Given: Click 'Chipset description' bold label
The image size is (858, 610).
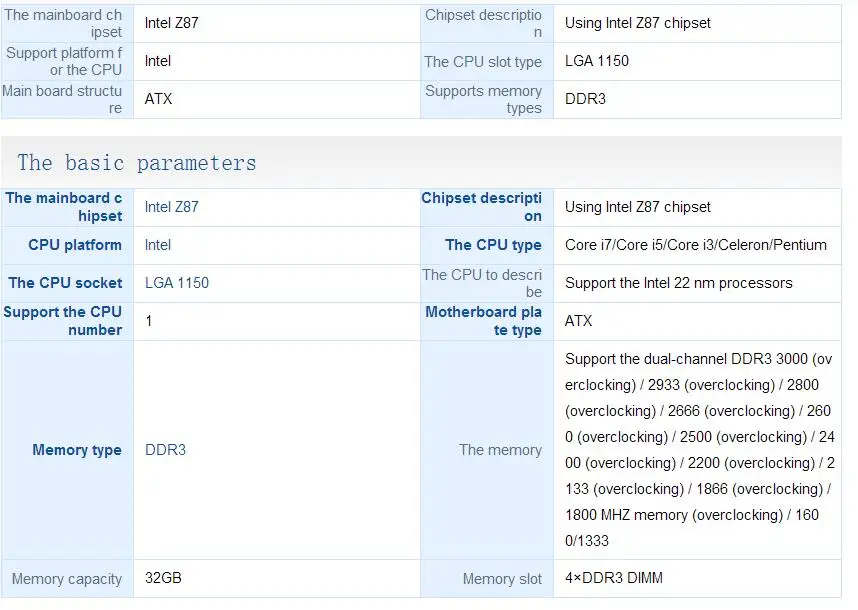Looking at the screenshot, I should tap(482, 207).
